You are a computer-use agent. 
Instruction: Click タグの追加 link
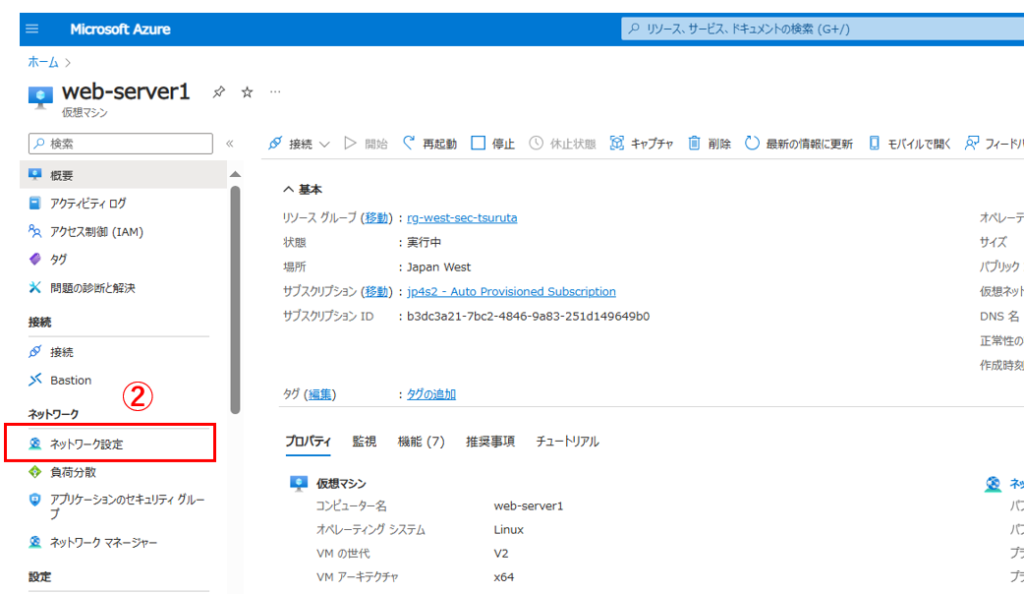point(431,394)
